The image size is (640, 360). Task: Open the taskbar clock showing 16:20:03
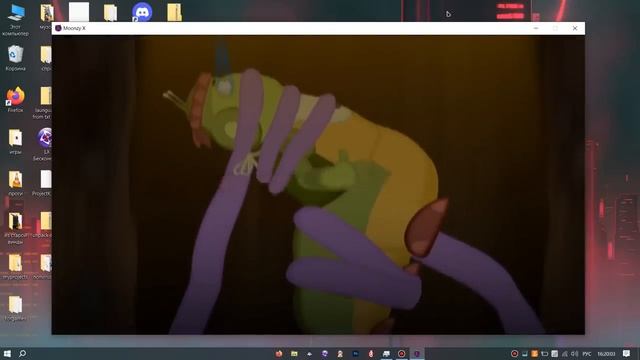[606, 353]
